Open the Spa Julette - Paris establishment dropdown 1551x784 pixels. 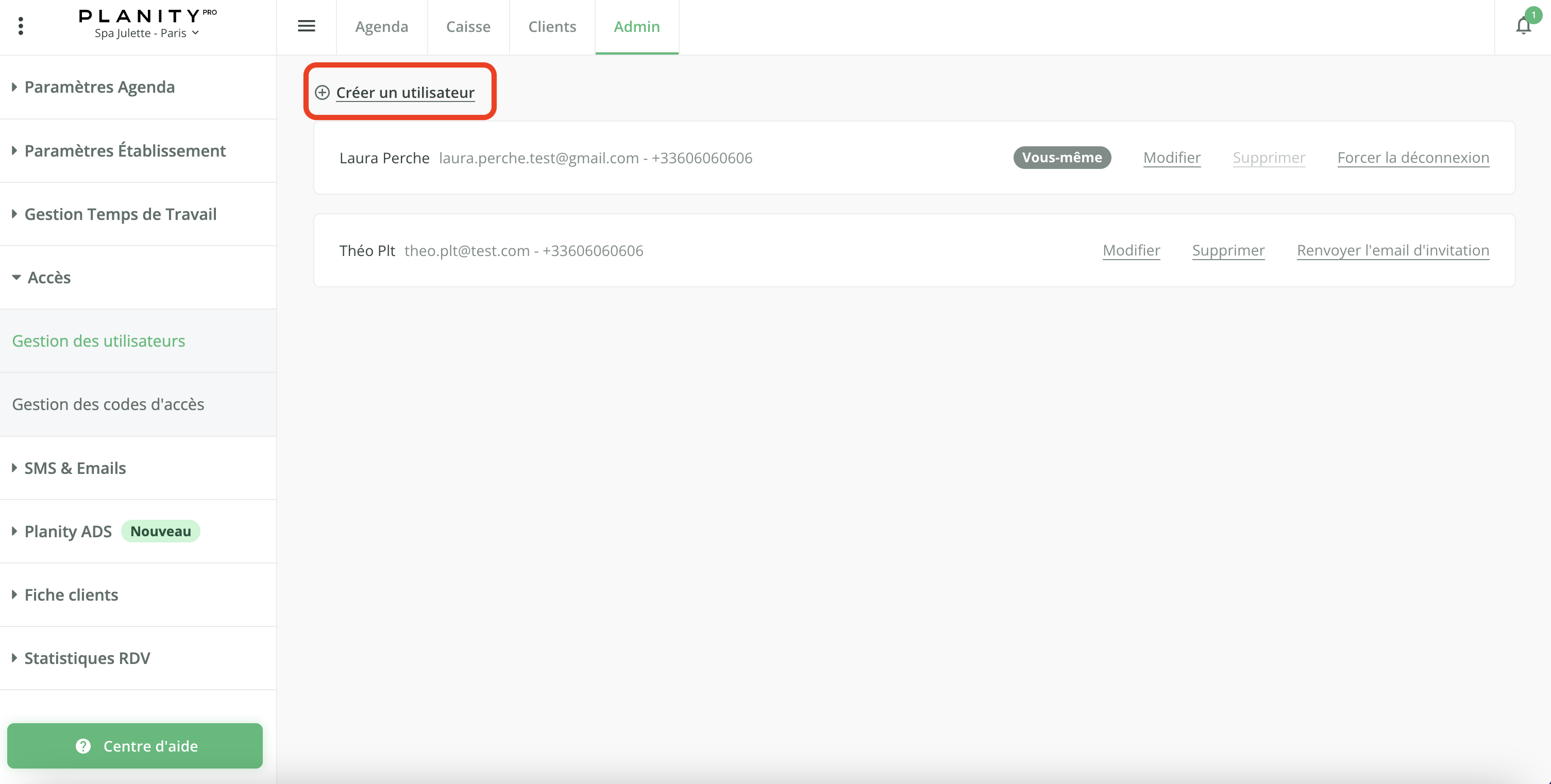click(x=147, y=33)
